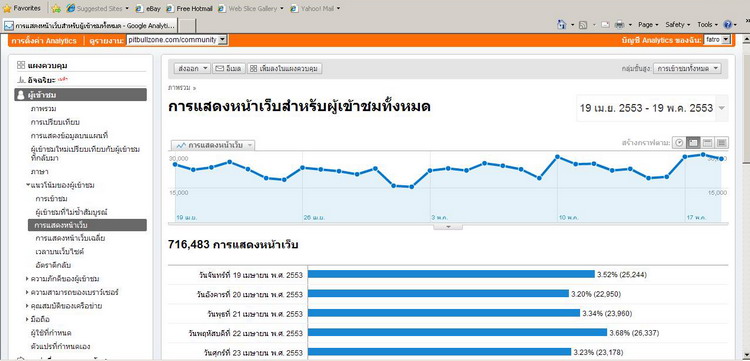Select the hourly graph clock icon

pyautogui.click(x=679, y=142)
